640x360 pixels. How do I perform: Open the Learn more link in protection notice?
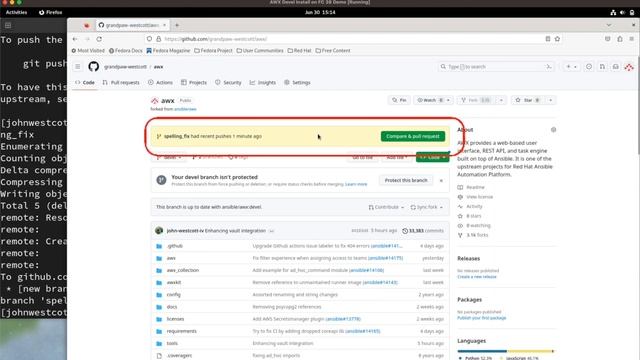coord(356,184)
